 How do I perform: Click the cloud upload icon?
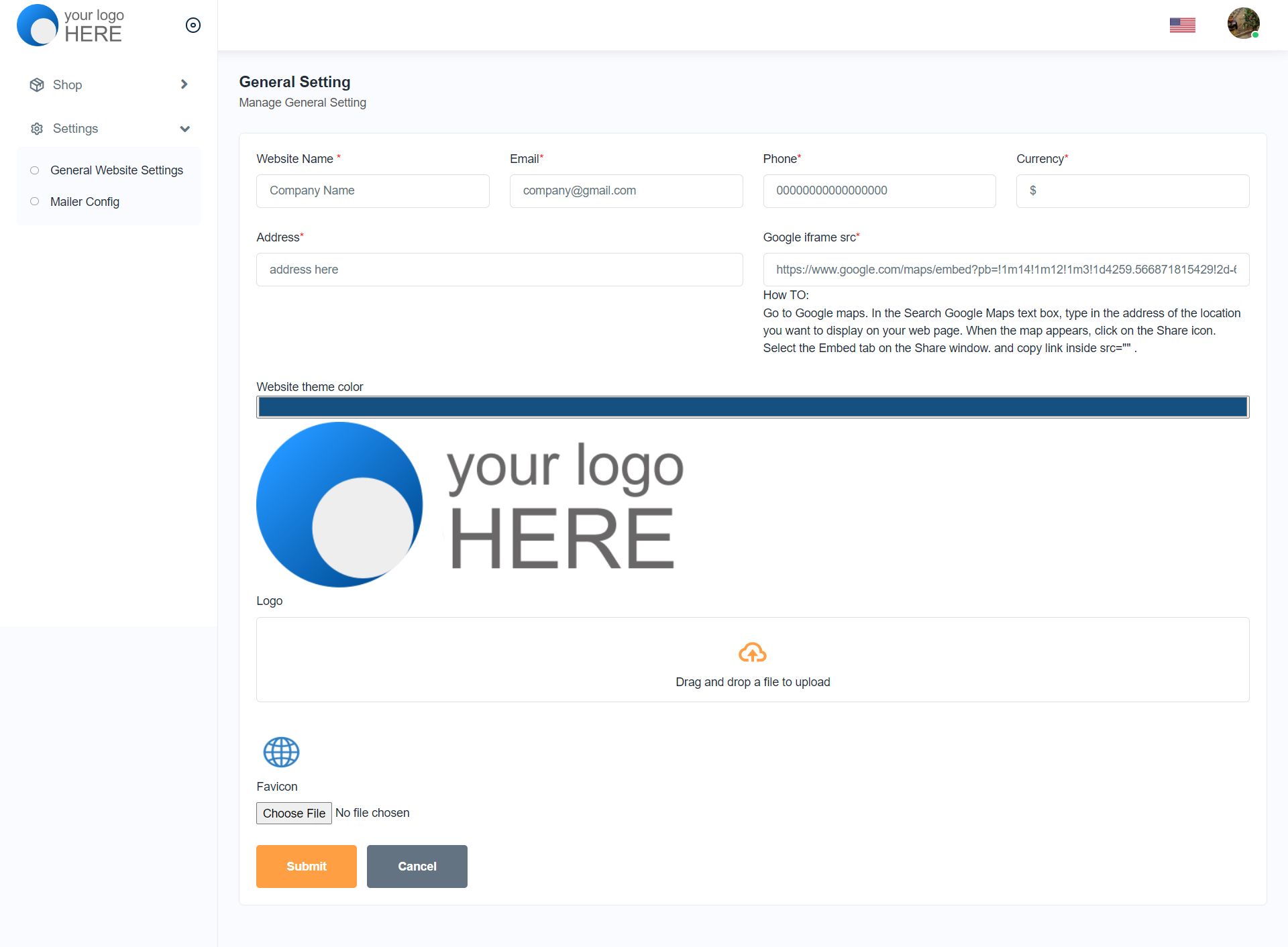(752, 653)
